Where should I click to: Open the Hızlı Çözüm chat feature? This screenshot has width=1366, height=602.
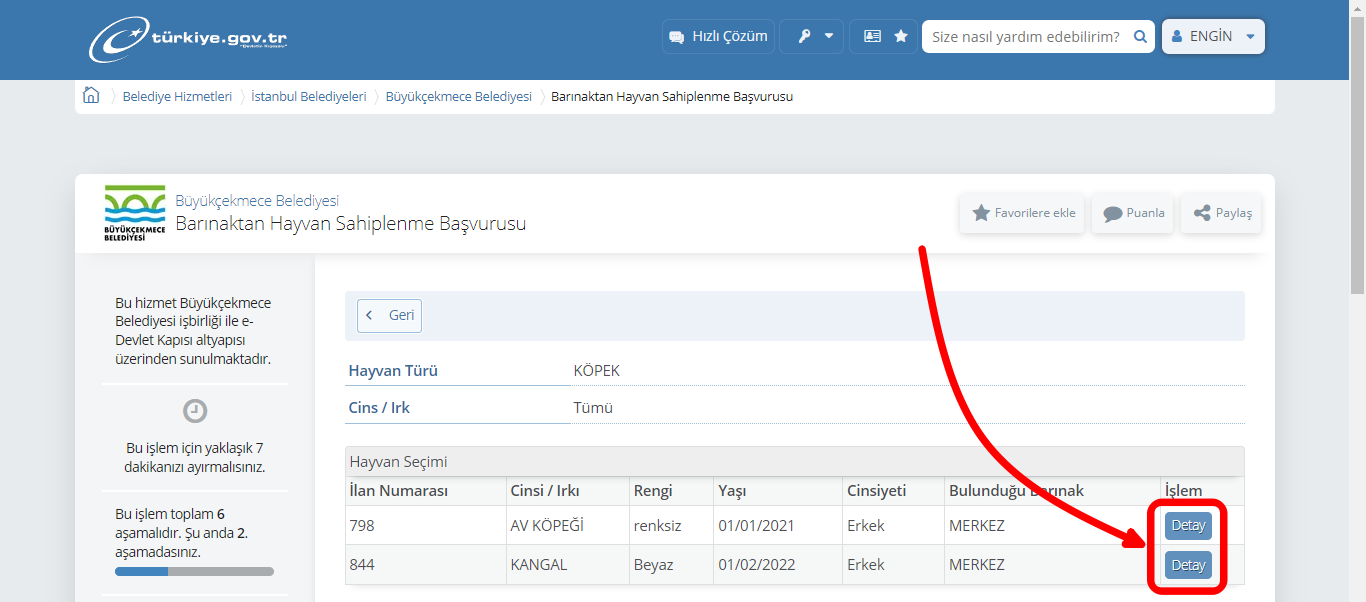[x=717, y=36]
